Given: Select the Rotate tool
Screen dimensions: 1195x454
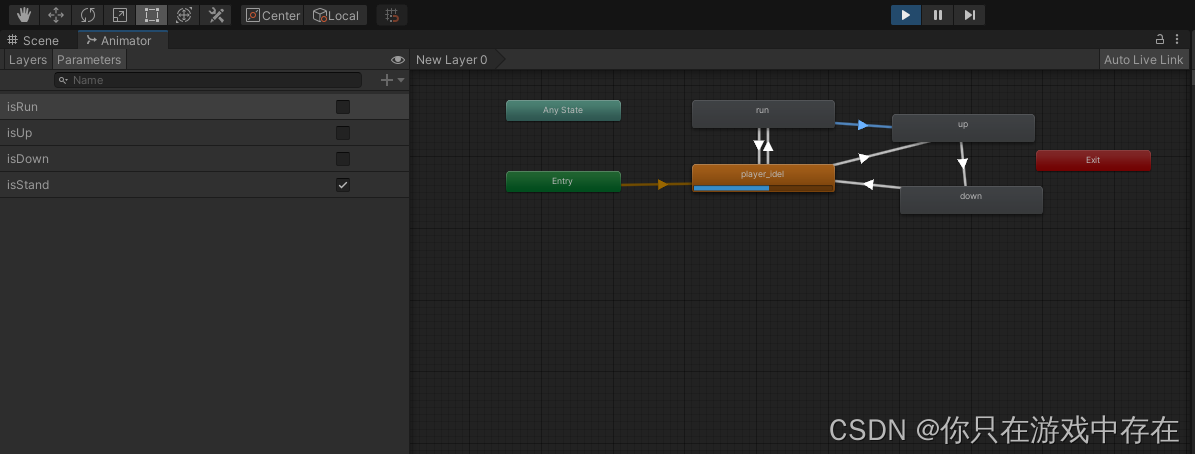Looking at the screenshot, I should [x=88, y=14].
